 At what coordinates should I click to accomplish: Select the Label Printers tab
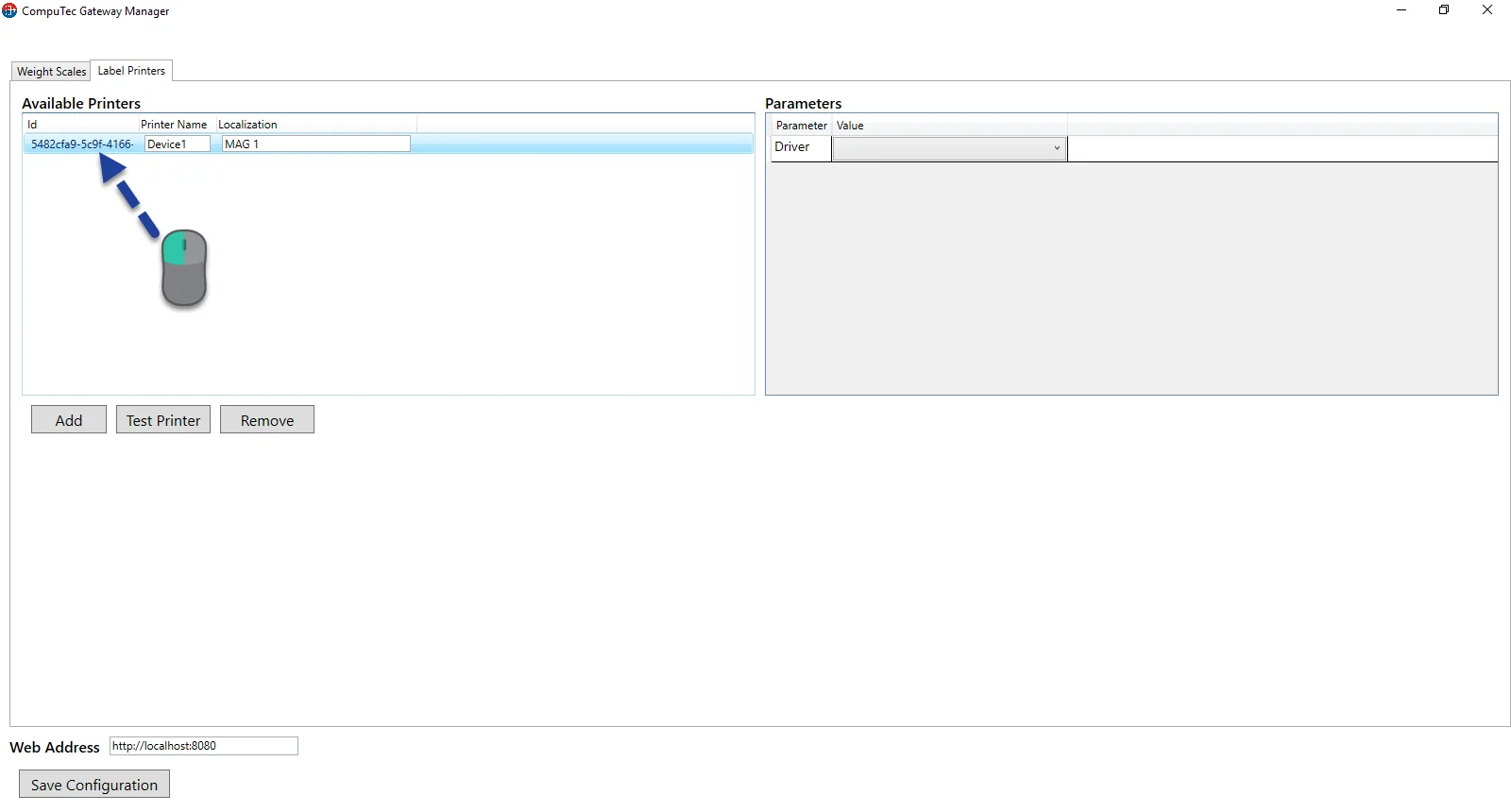(131, 71)
